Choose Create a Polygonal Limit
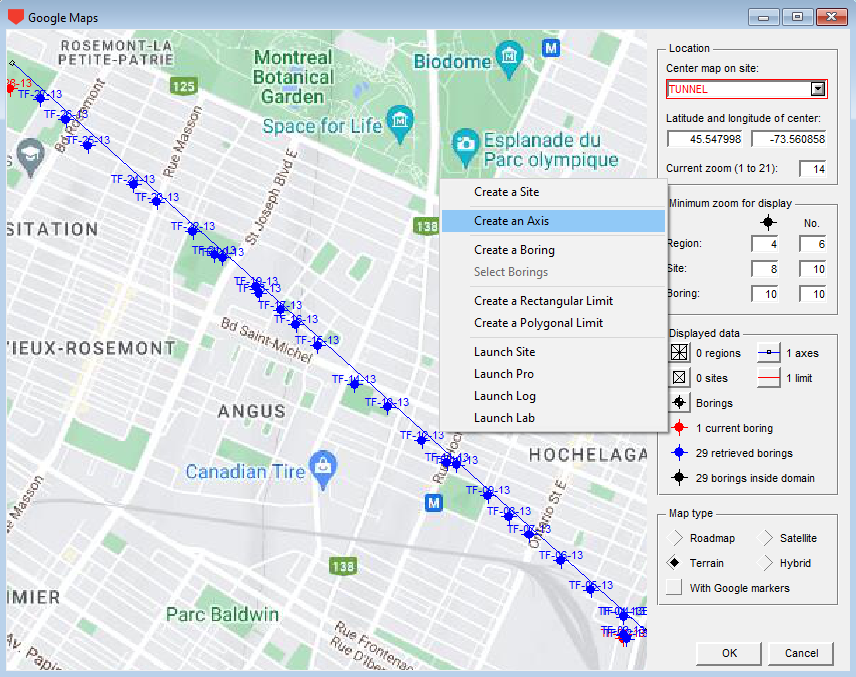Image resolution: width=856 pixels, height=677 pixels. point(554,323)
